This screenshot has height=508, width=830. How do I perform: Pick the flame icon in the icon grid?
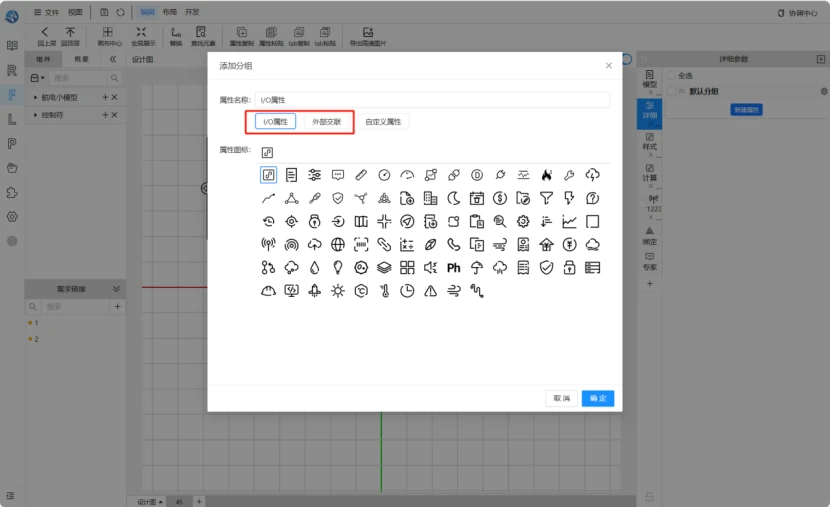[546, 175]
